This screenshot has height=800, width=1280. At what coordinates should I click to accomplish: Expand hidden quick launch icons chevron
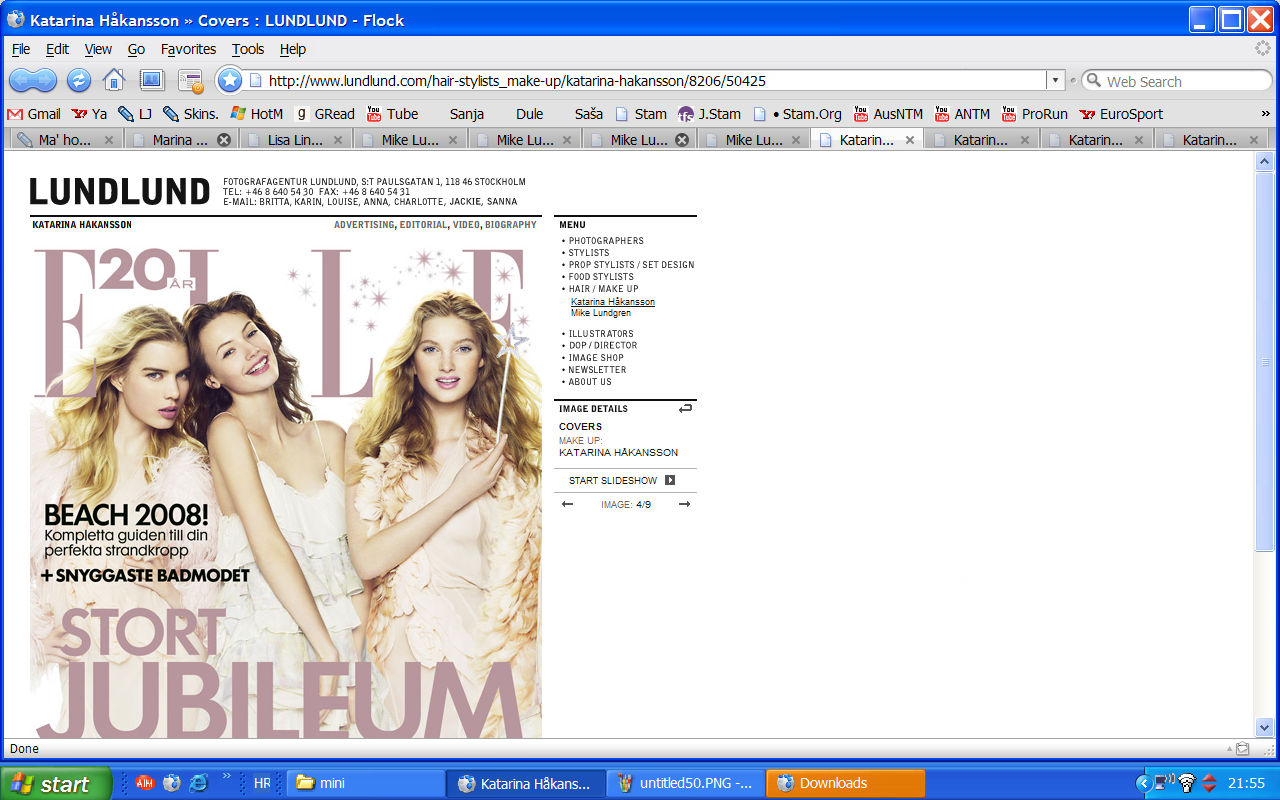click(227, 776)
